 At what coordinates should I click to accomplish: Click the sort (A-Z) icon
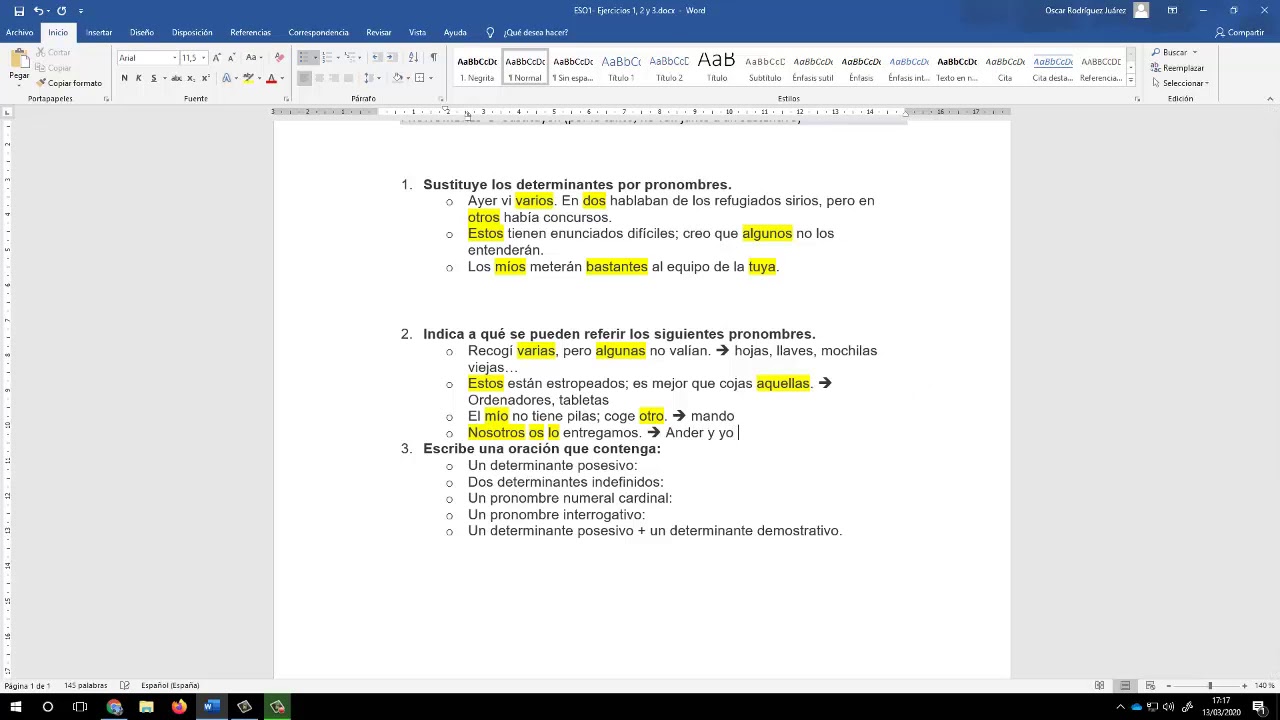click(413, 57)
